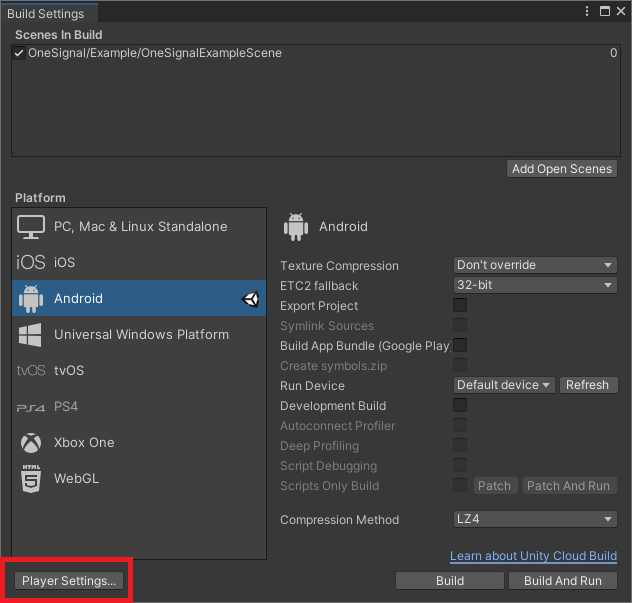Image resolution: width=632 pixels, height=603 pixels.
Task: Open the Texture Compression dropdown
Action: click(x=535, y=265)
